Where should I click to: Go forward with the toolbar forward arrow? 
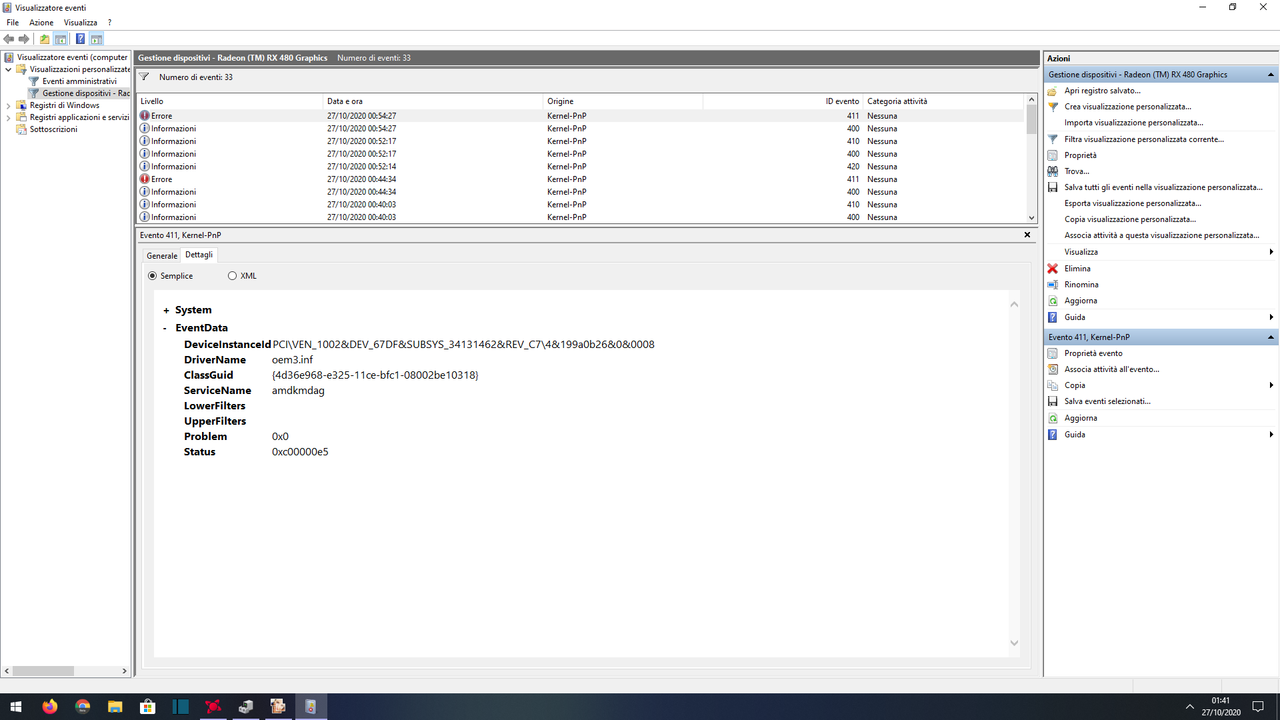24,39
